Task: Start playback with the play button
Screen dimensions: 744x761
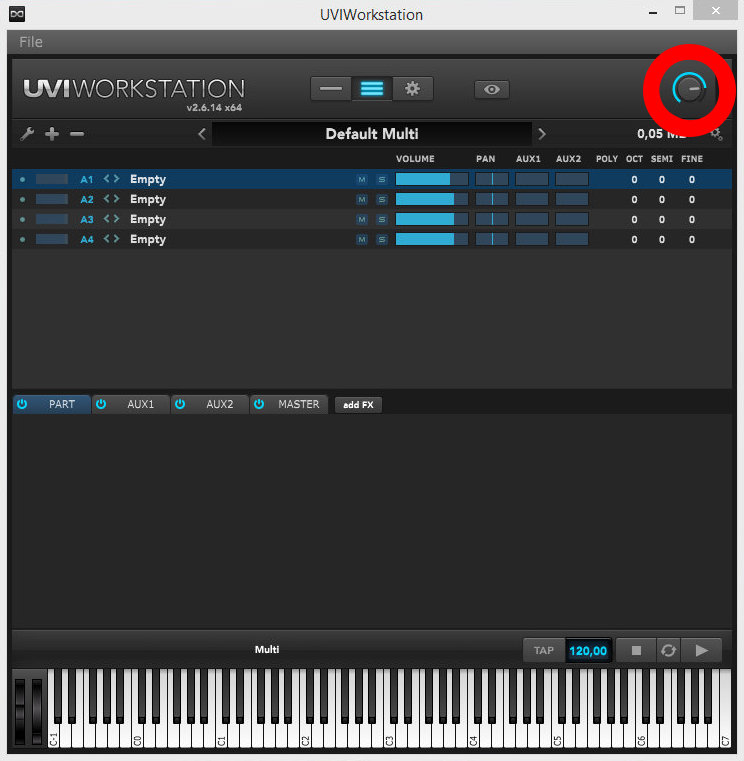Action: (702, 650)
